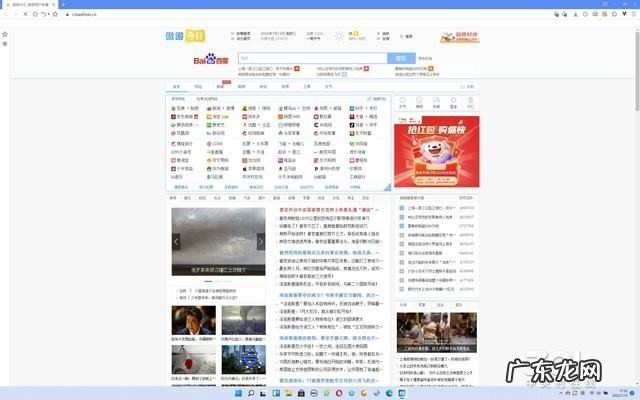Open the 百度地图 site link
This screenshot has height=400, width=640.
click(x=322, y=144)
